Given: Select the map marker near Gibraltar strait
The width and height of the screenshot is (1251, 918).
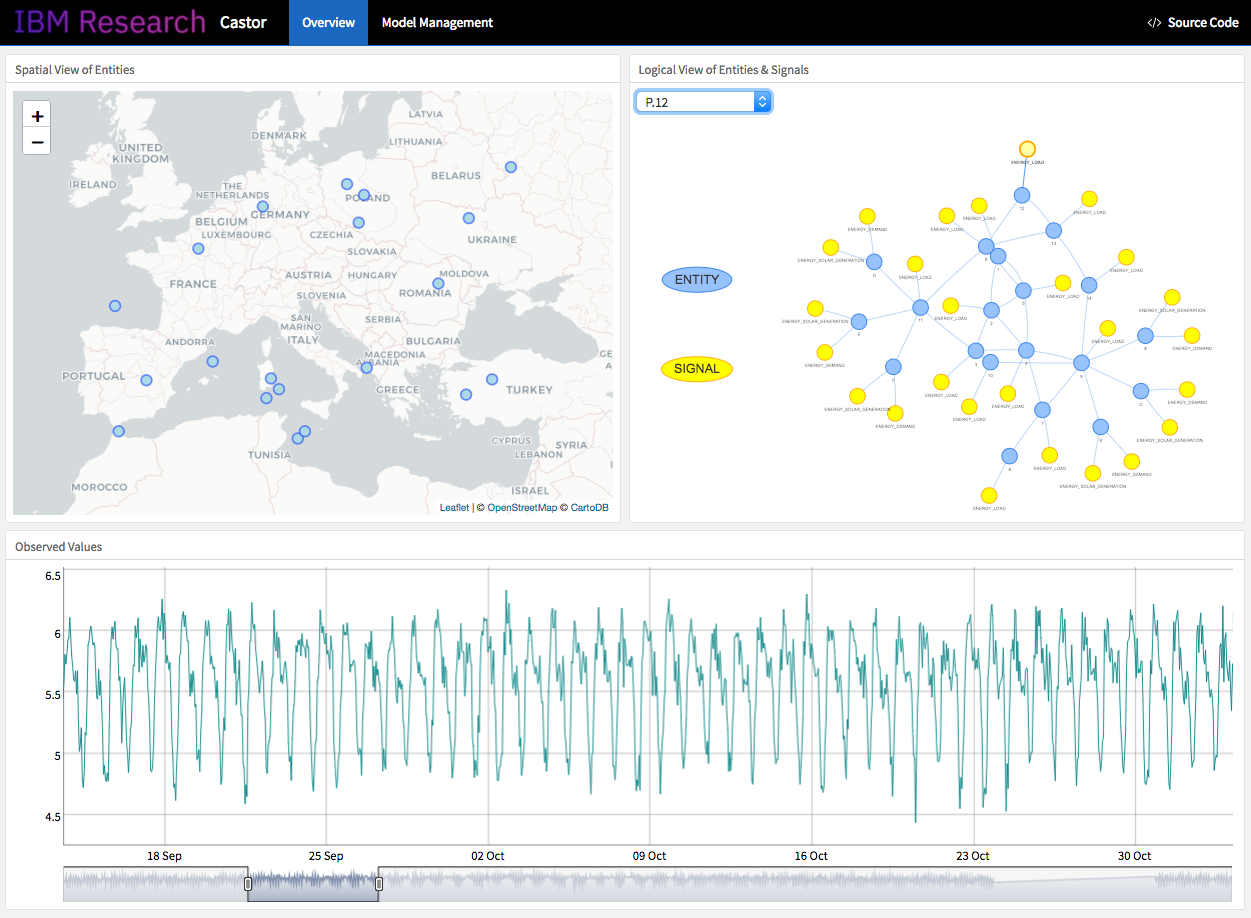Looking at the screenshot, I should 119,431.
